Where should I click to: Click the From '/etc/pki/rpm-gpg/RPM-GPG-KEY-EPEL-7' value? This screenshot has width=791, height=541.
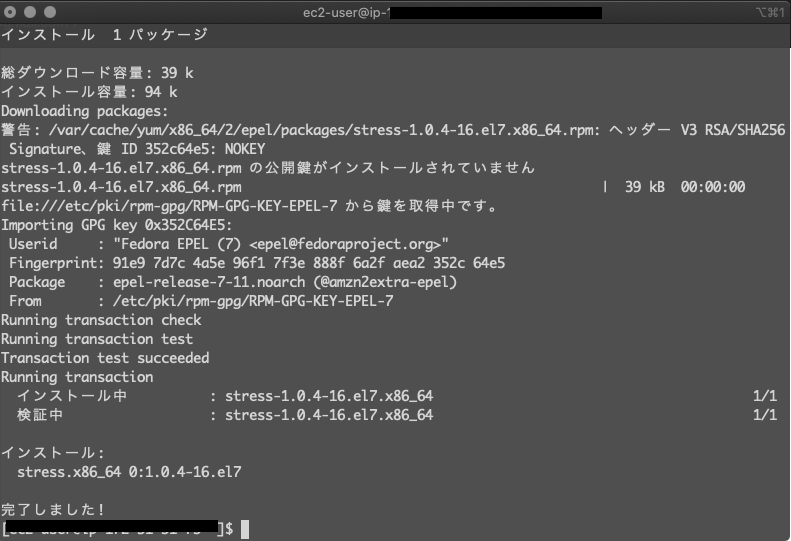click(253, 301)
